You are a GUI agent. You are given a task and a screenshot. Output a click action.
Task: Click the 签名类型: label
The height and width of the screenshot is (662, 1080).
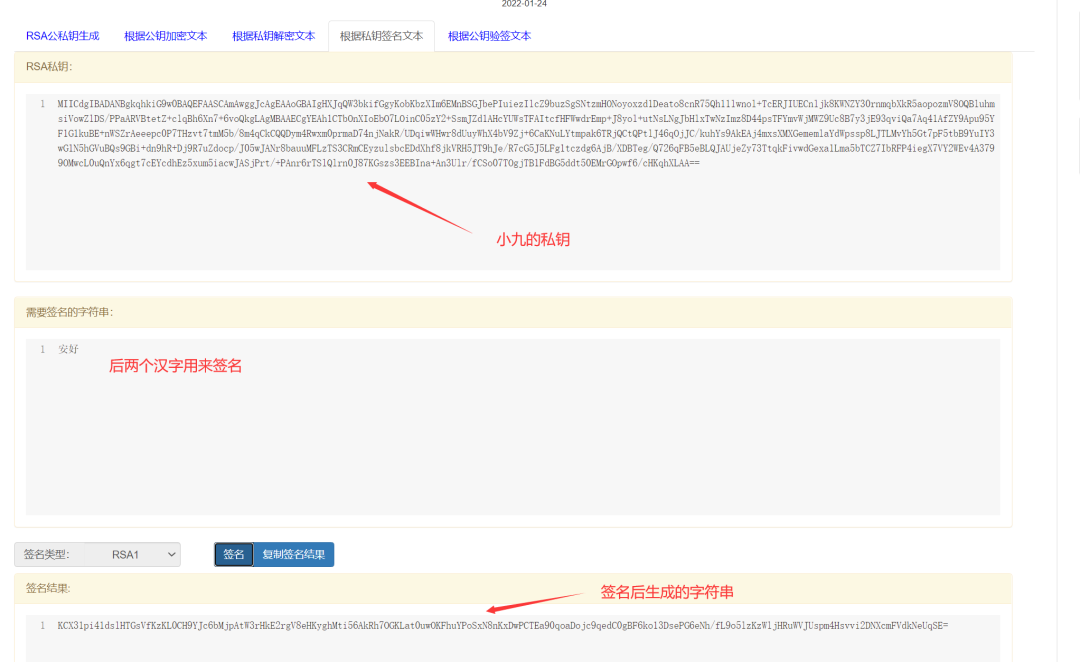tap(46, 555)
